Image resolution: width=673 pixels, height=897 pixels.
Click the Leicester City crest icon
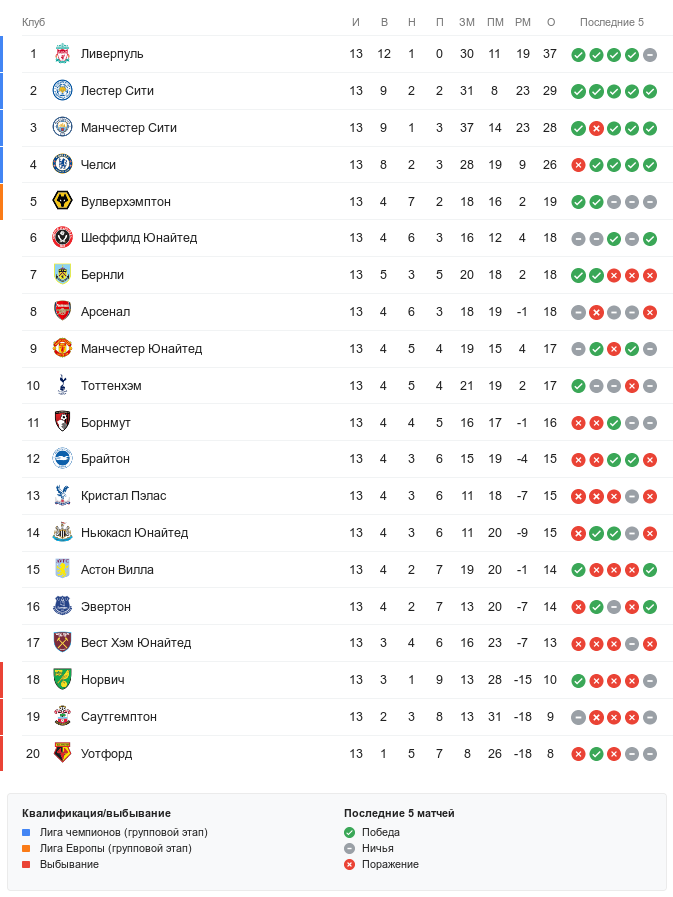[x=62, y=91]
